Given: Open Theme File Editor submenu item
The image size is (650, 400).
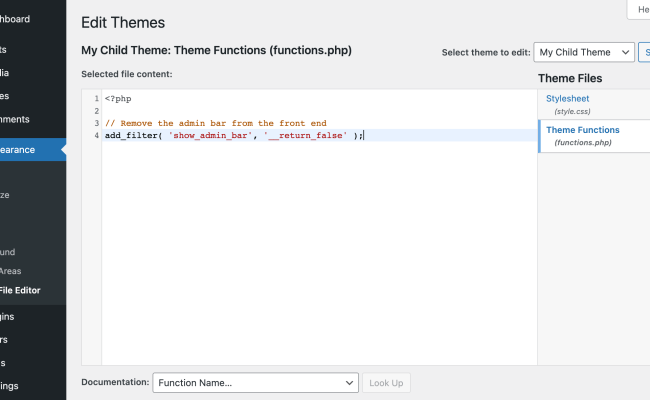Looking at the screenshot, I should pos(20,290).
